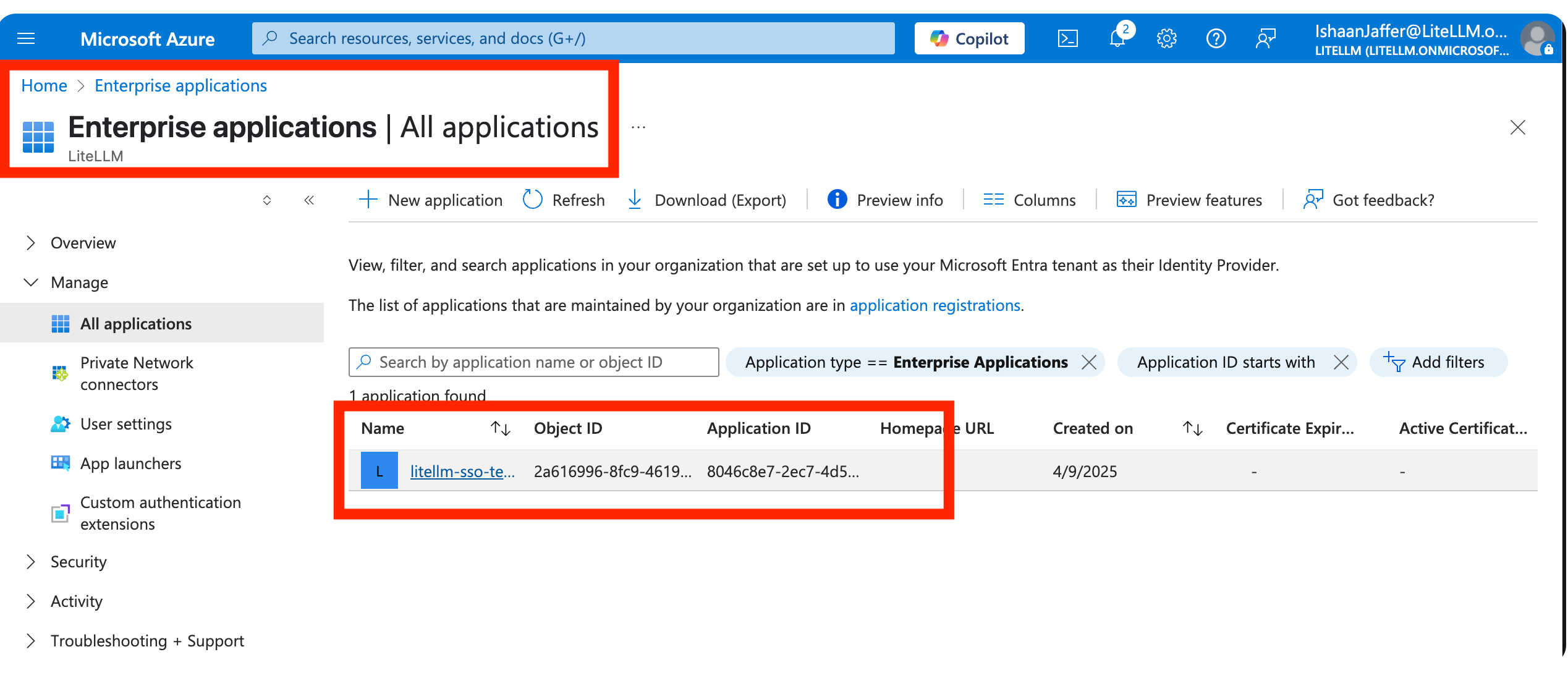Click the top bar feedback icon
This screenshot has height=673, width=1568.
[x=1265, y=39]
